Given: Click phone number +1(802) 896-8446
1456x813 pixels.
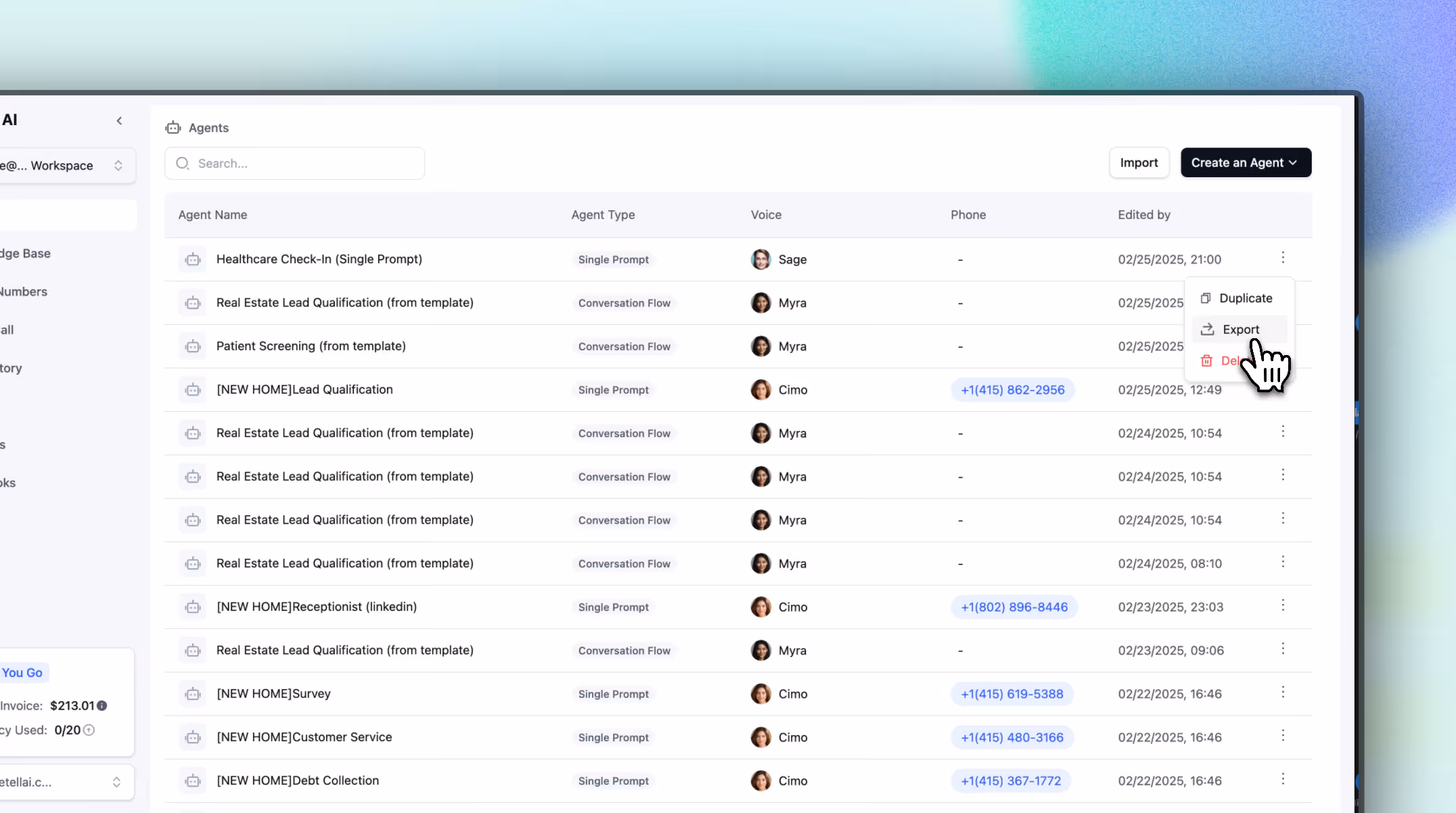Looking at the screenshot, I should [1014, 607].
